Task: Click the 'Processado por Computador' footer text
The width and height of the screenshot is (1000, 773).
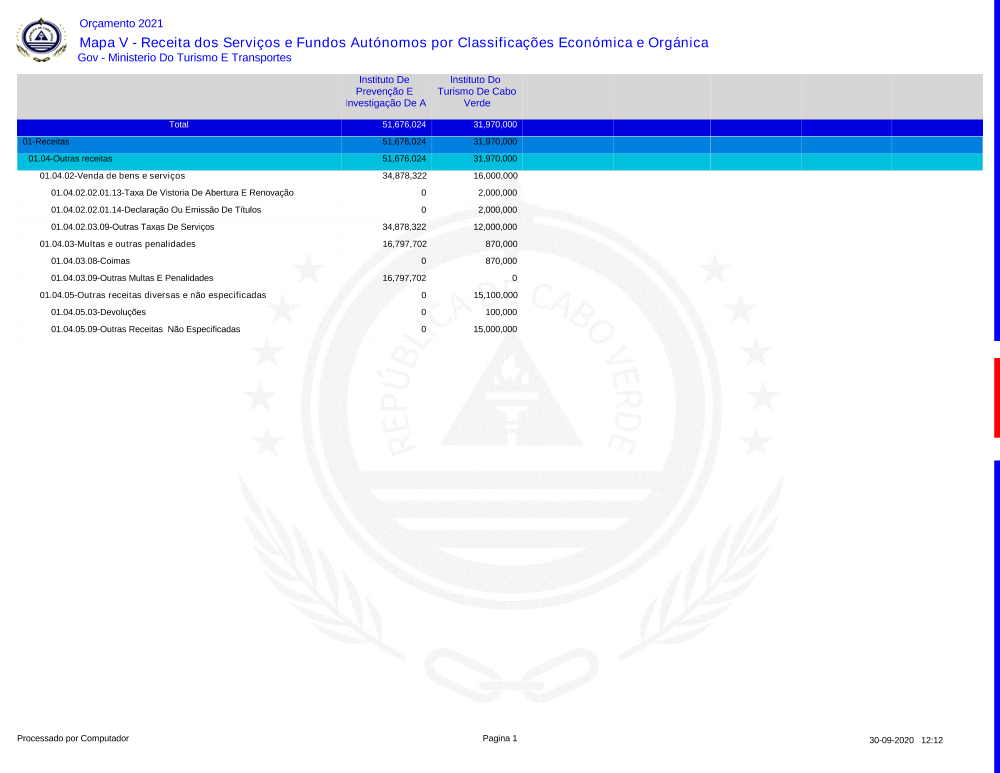Action: coord(73,738)
